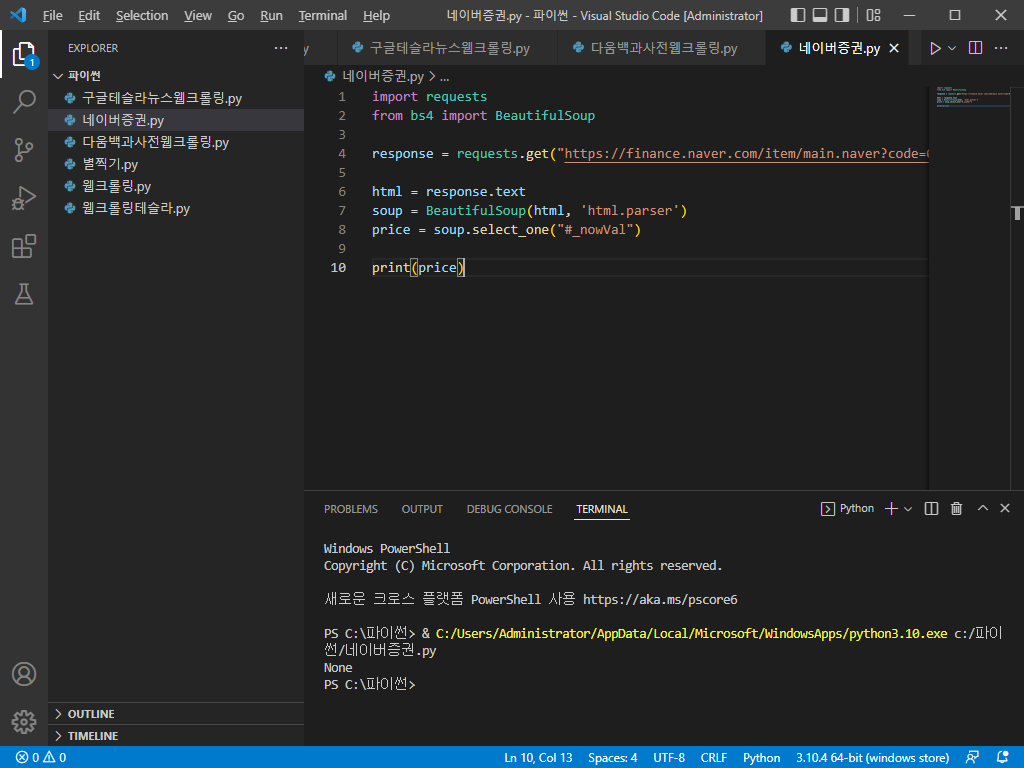Click the Run Python File play button
1024x768 pixels.
pos(935,48)
